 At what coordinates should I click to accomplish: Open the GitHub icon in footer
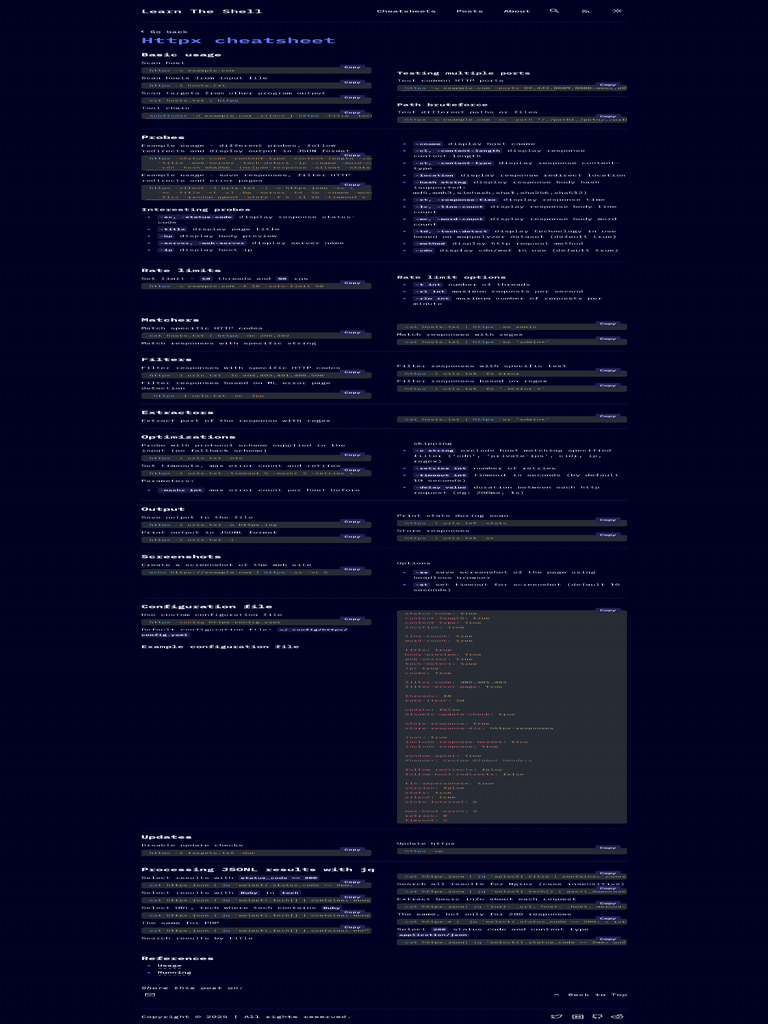click(x=598, y=1016)
